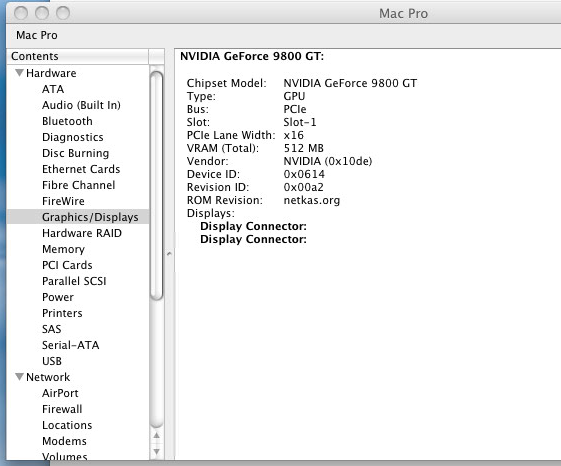Select Audio (Built In) item
The image size is (561, 466).
[81, 105]
